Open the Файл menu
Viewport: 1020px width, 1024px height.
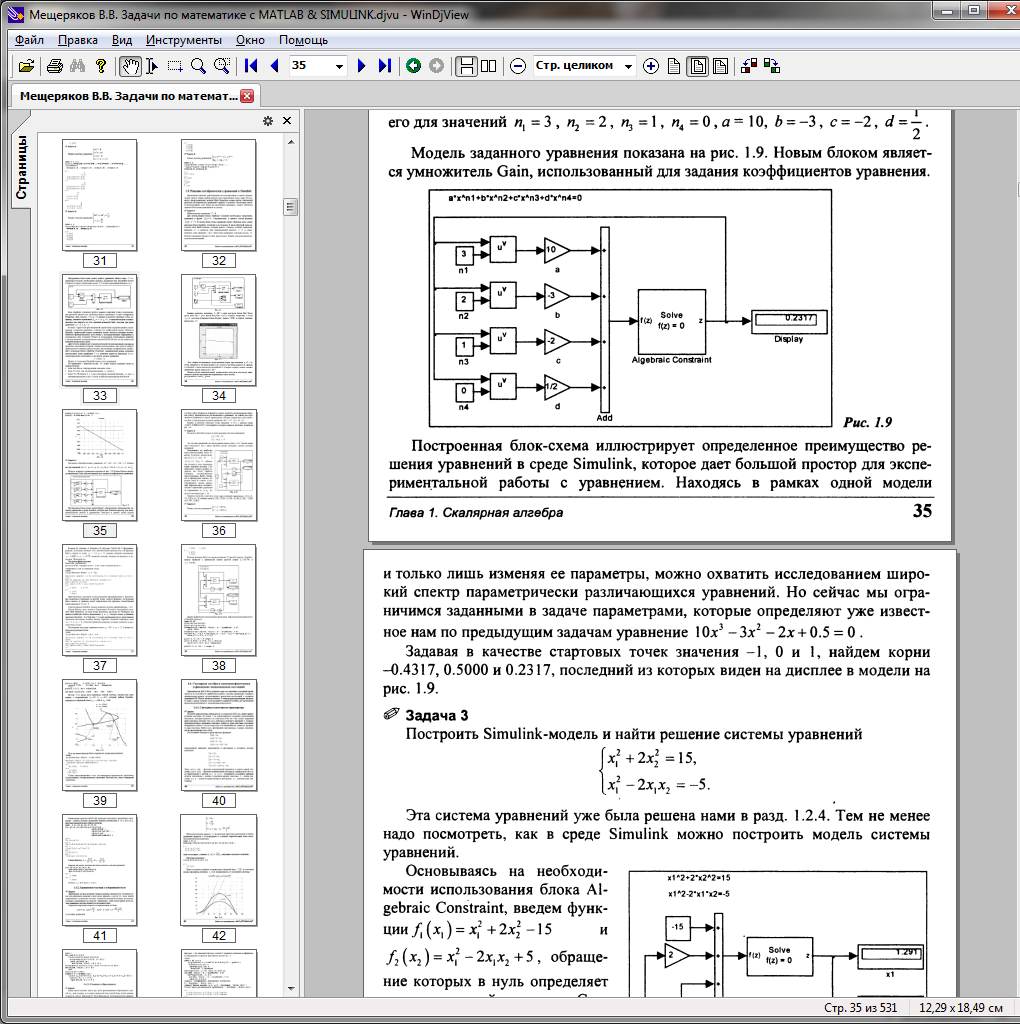(29, 40)
